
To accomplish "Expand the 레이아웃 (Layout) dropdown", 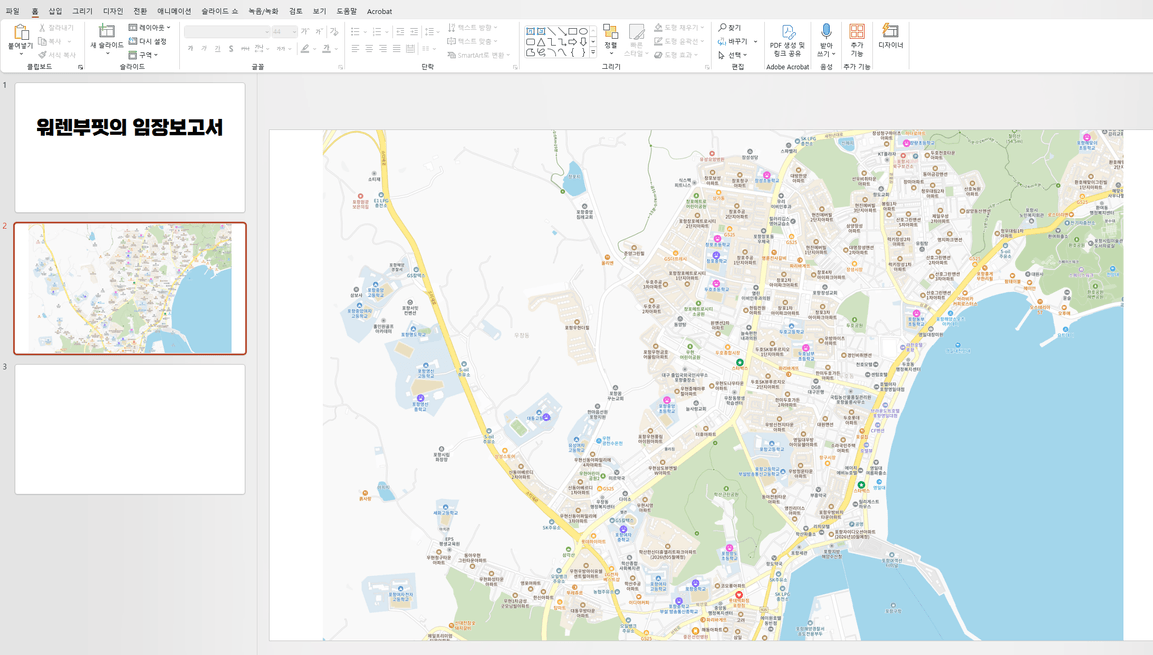I will coord(150,28).
